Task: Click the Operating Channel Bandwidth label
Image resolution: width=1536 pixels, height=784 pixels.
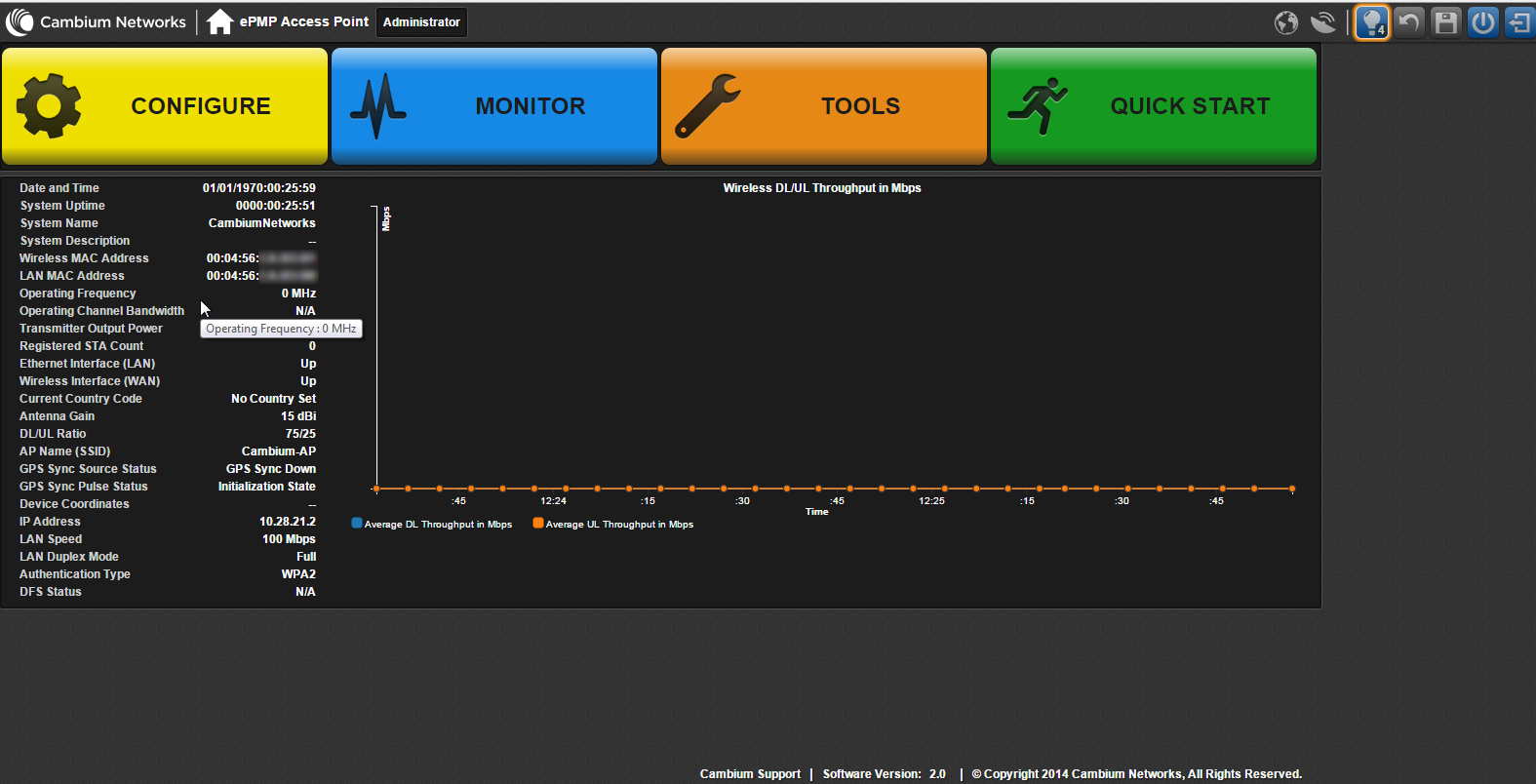Action: (101, 311)
